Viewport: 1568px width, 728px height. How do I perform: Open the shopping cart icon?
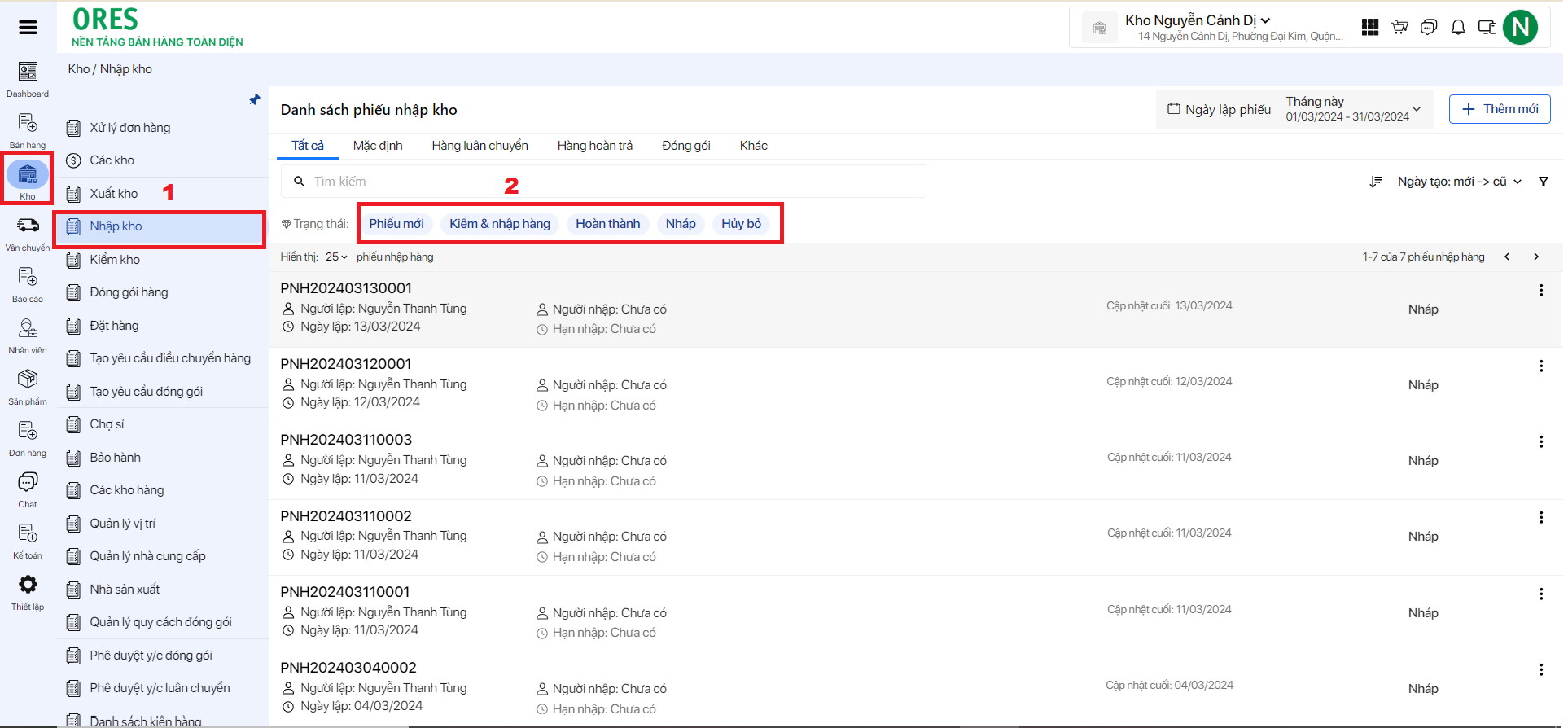1399,28
